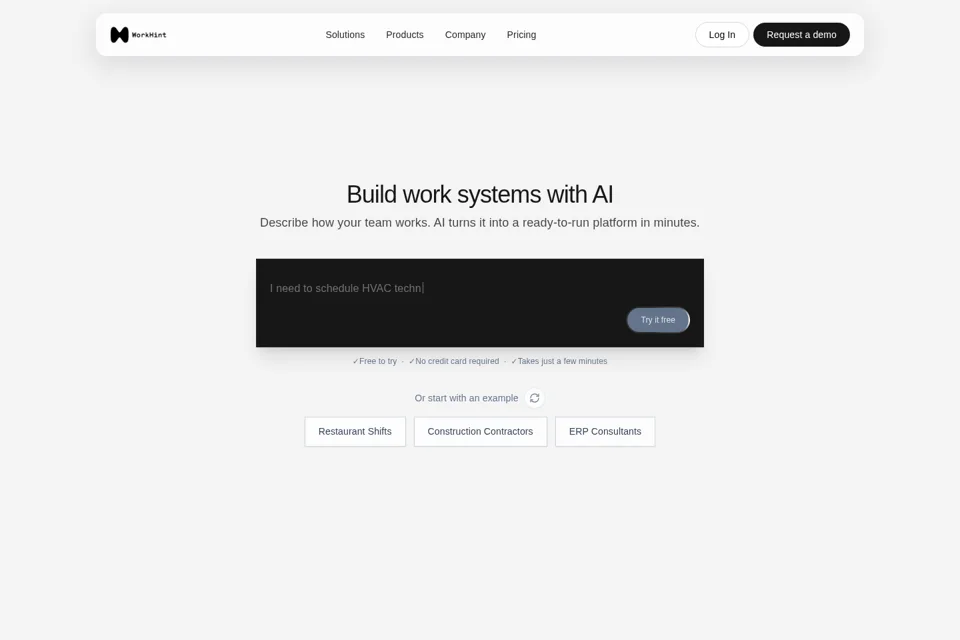Select the ERP Consultants example
The image size is (960, 640).
click(x=605, y=432)
